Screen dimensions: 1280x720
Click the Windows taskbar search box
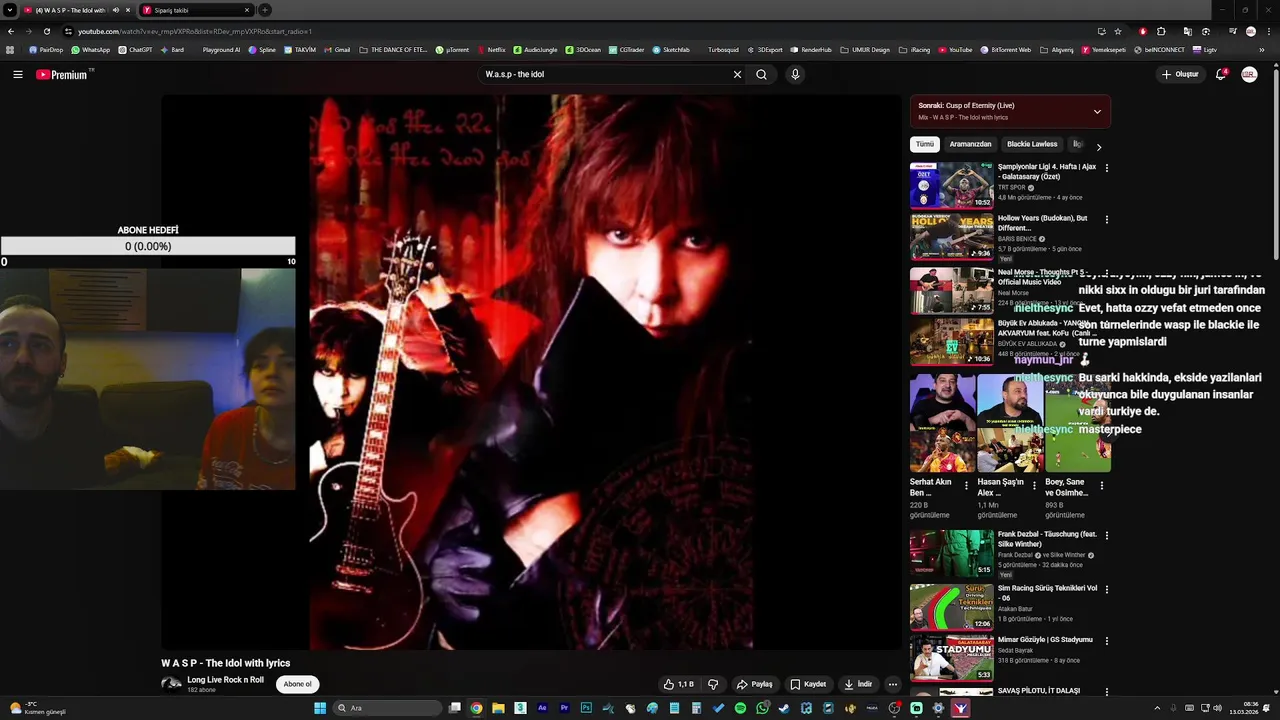tap(388, 708)
